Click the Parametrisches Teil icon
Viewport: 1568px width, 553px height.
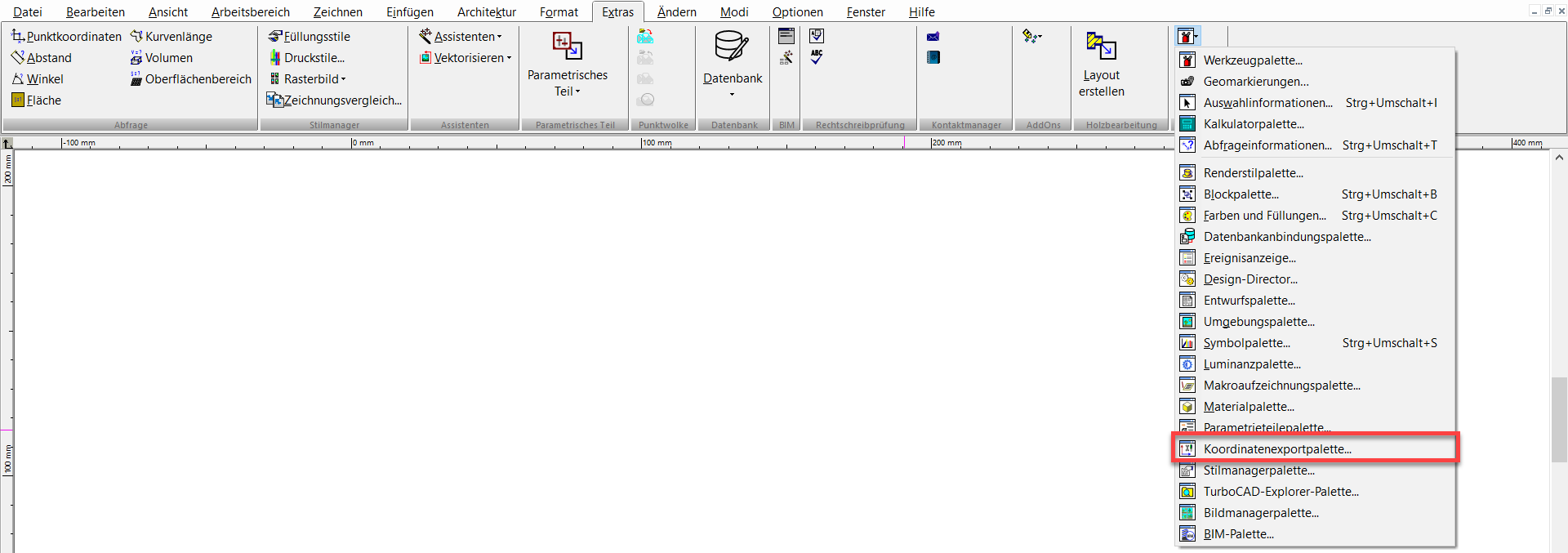click(x=568, y=46)
